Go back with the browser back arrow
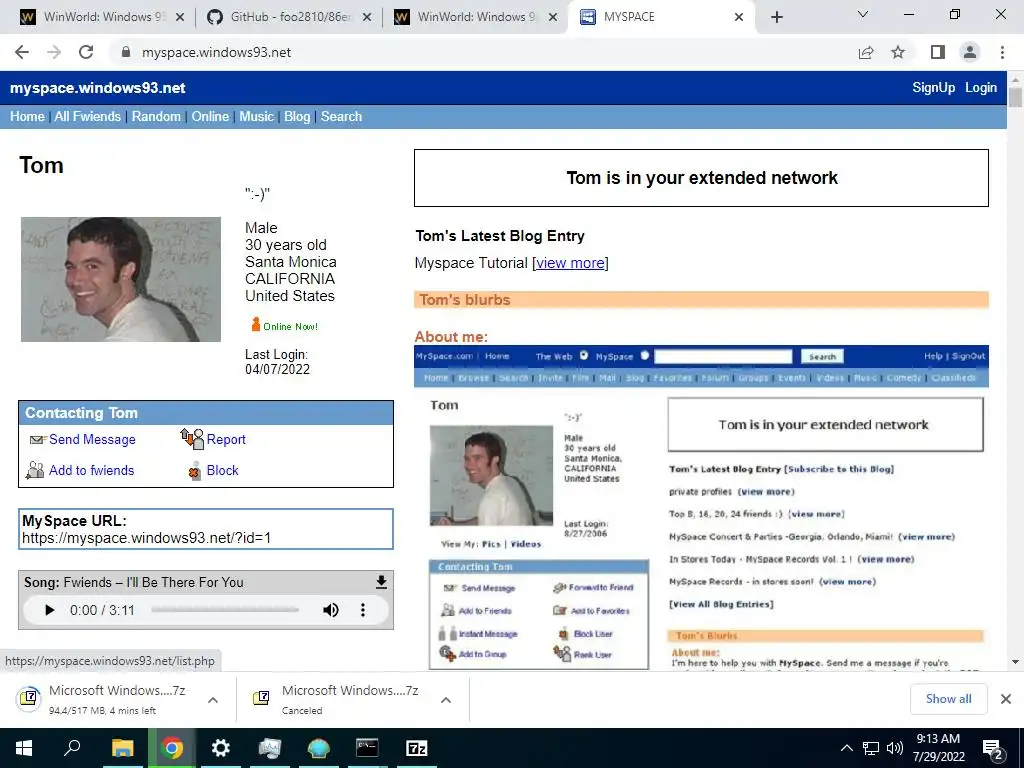 (x=22, y=52)
